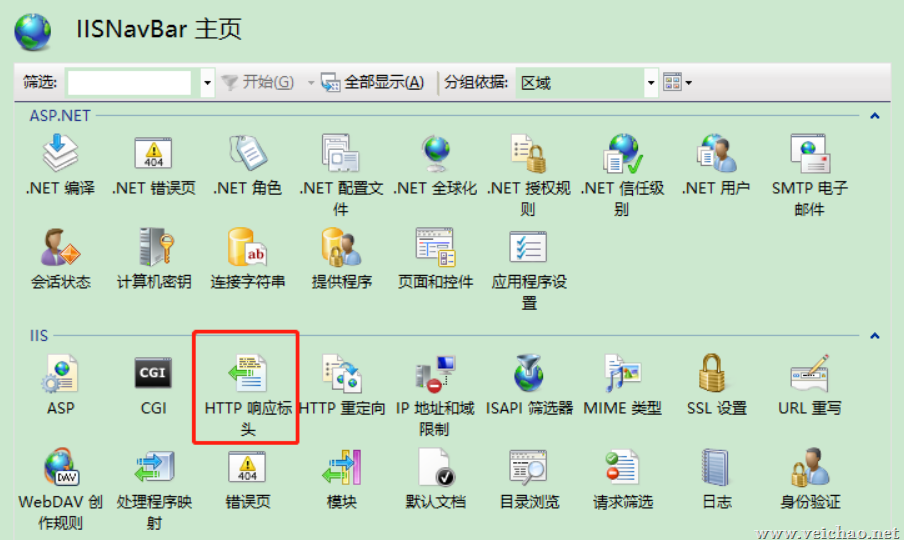Collapse the IIS group
The width and height of the screenshot is (904, 540).
click(875, 335)
